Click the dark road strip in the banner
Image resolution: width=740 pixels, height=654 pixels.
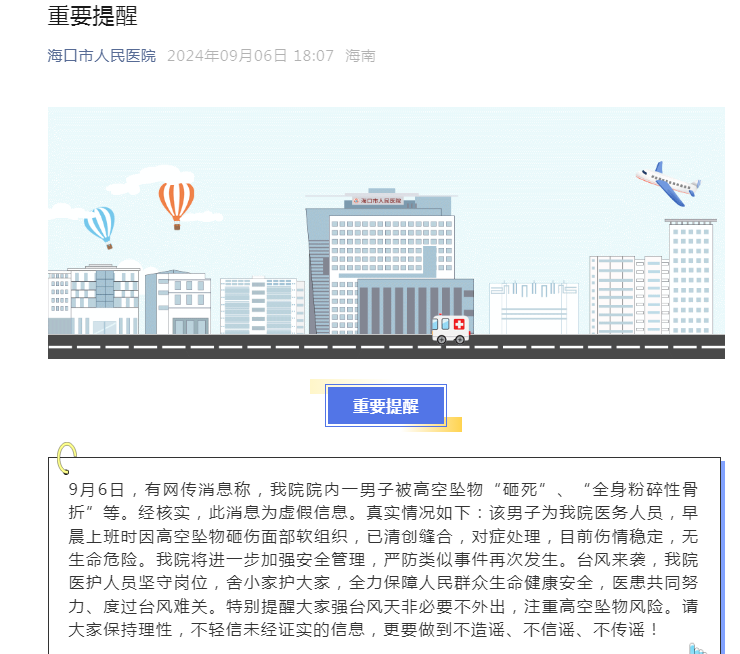point(386,346)
